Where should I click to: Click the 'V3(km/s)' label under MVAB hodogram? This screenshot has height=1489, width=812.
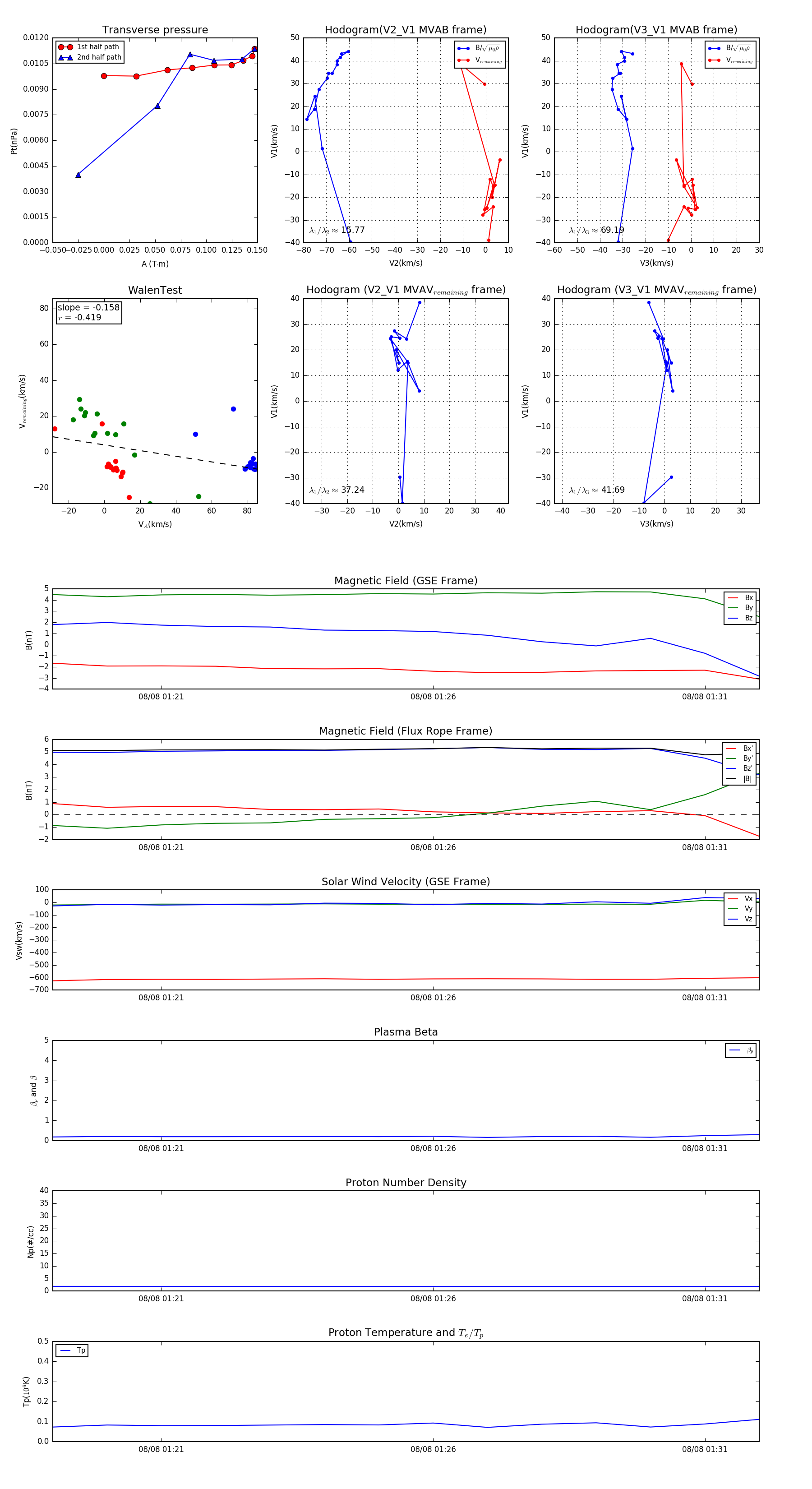656,264
